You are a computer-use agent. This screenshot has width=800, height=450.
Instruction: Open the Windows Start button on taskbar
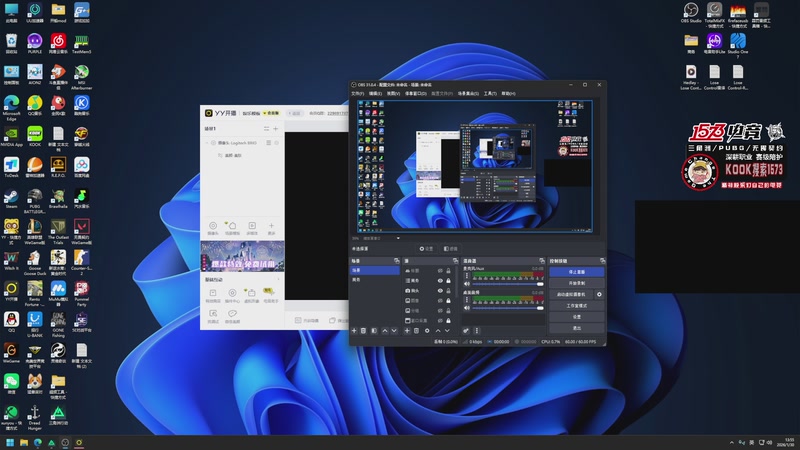tap(10, 442)
